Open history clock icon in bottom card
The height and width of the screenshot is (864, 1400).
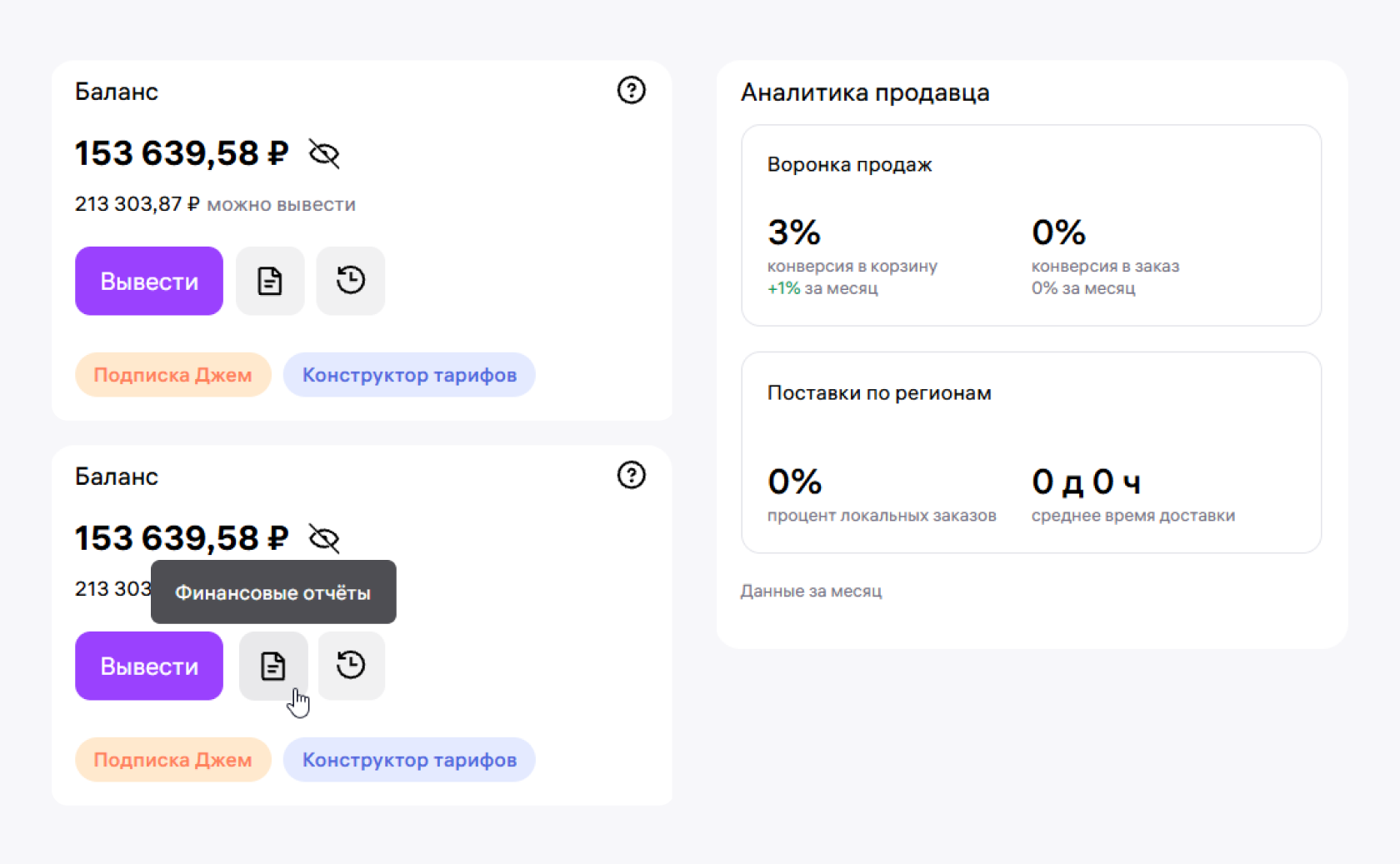point(351,666)
